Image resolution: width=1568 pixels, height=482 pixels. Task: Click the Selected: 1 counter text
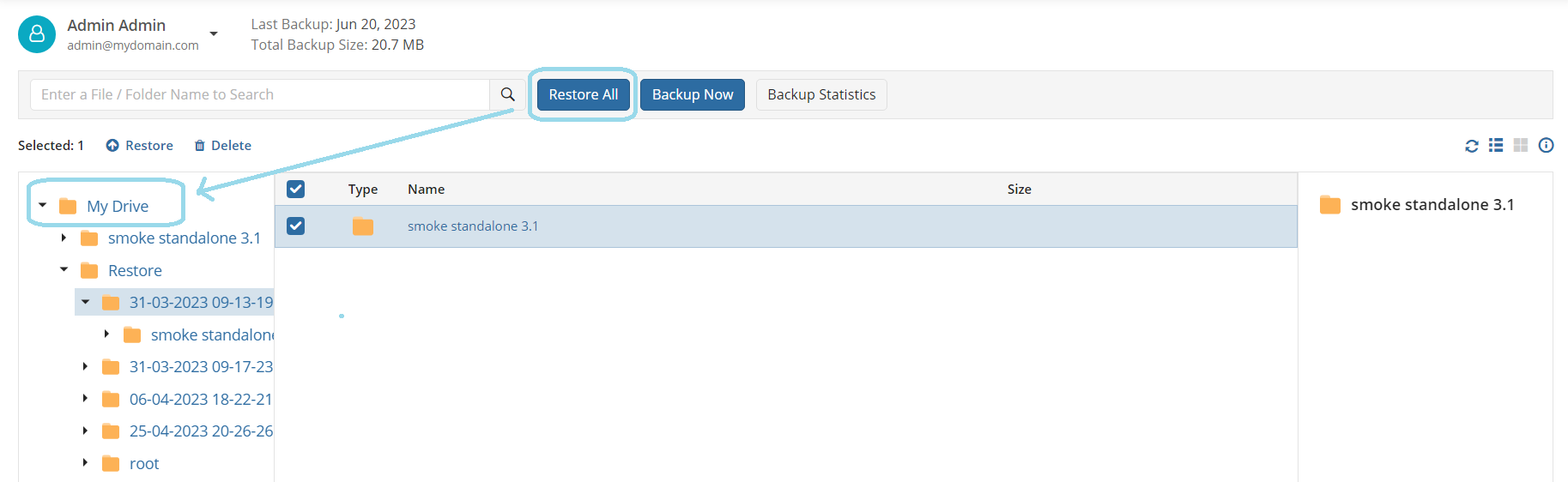51,146
